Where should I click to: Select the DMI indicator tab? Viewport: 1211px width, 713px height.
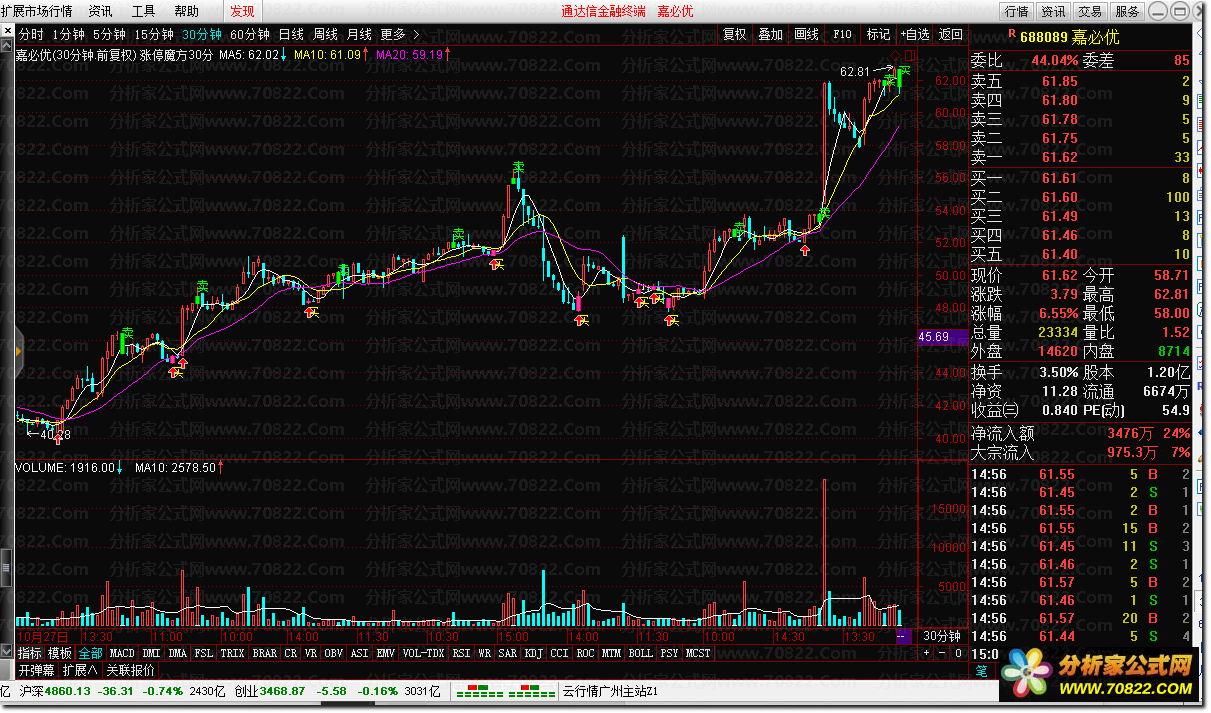(152, 653)
